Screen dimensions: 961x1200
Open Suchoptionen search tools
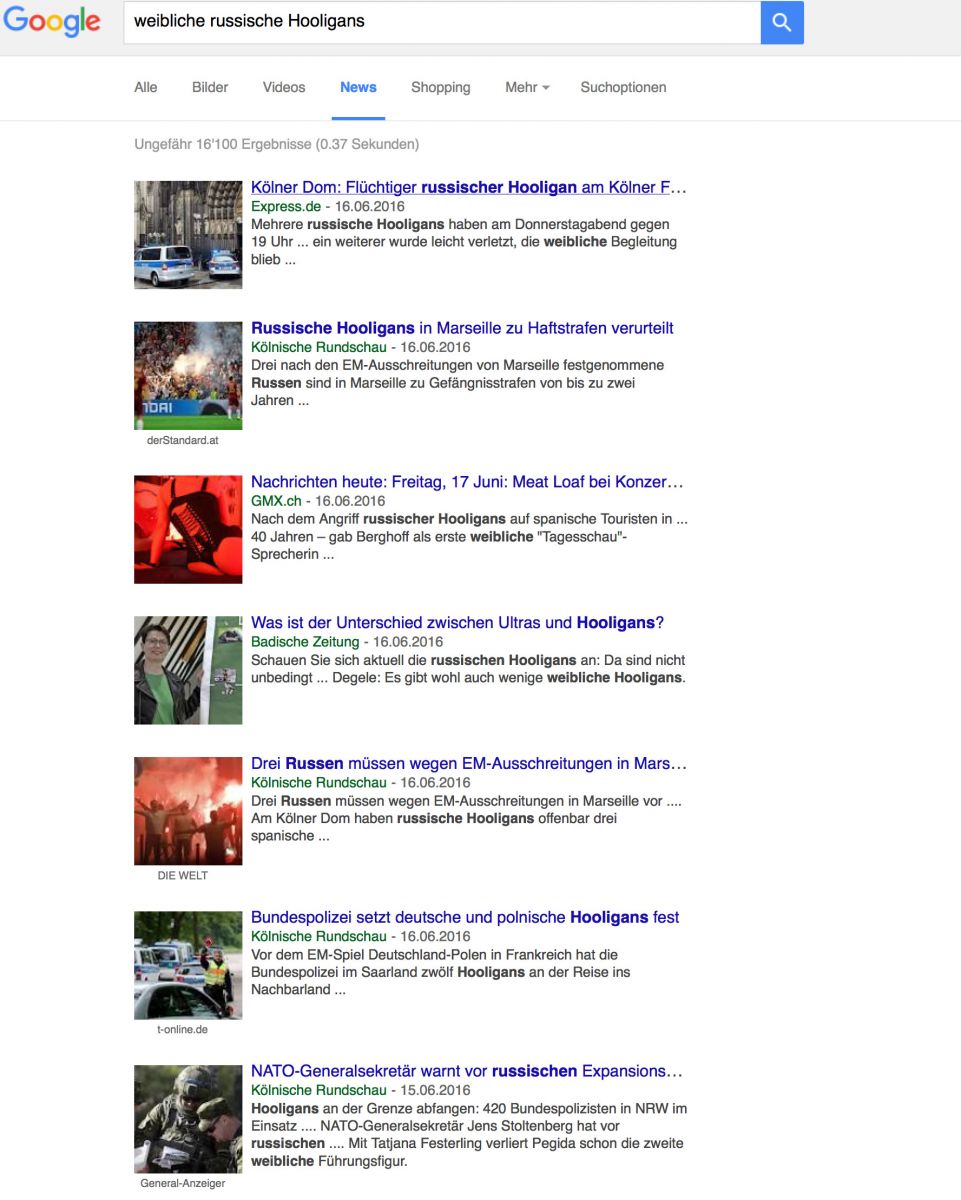pyautogui.click(x=623, y=87)
